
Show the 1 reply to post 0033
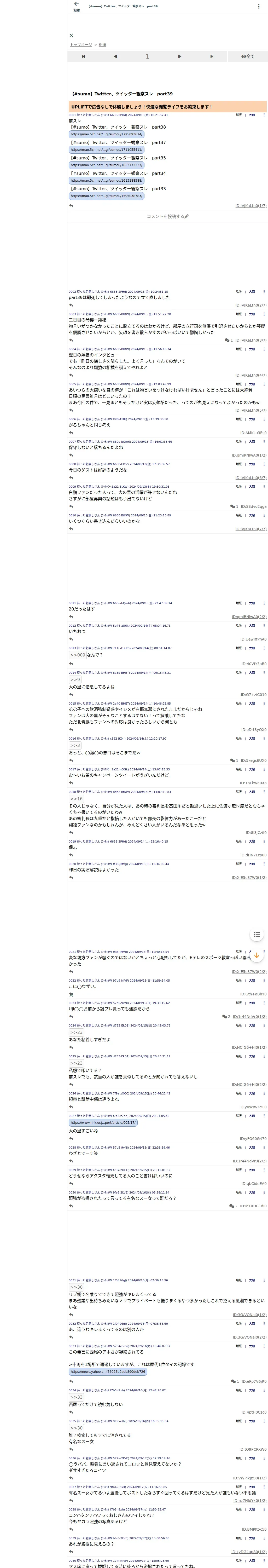(x=235, y=1382)
